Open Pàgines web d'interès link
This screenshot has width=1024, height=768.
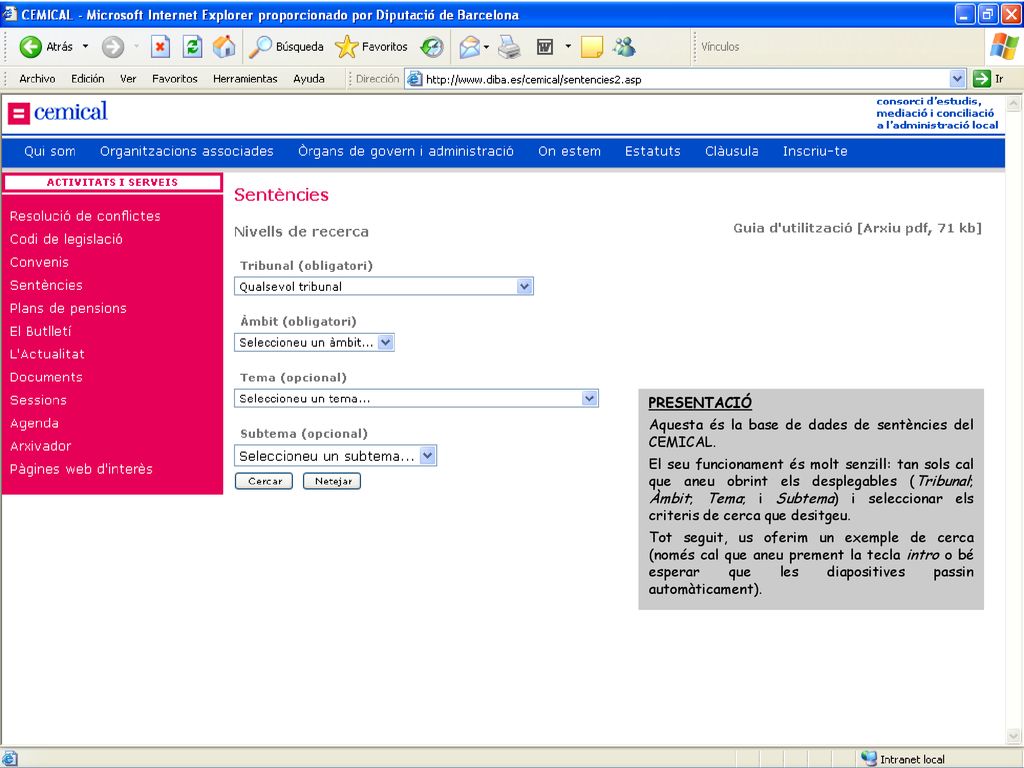[x=81, y=469]
